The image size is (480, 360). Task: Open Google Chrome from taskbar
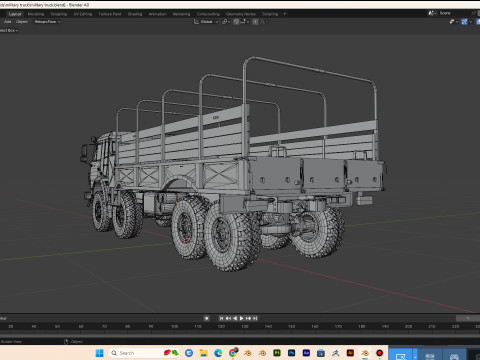[x=233, y=353]
